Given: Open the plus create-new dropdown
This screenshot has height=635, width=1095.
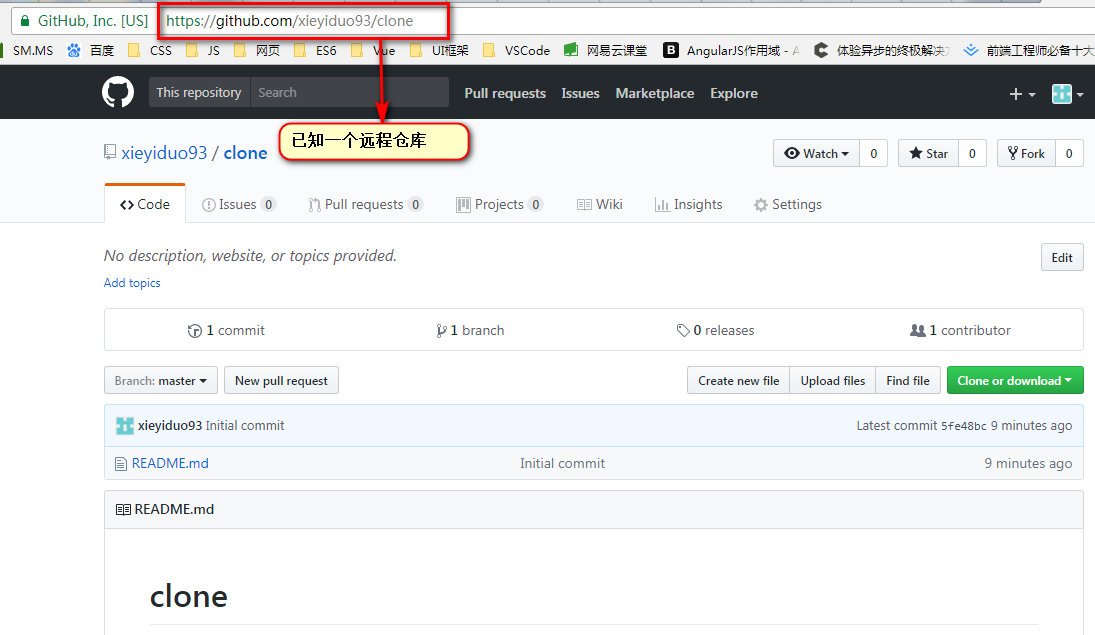Looking at the screenshot, I should pos(1022,94).
